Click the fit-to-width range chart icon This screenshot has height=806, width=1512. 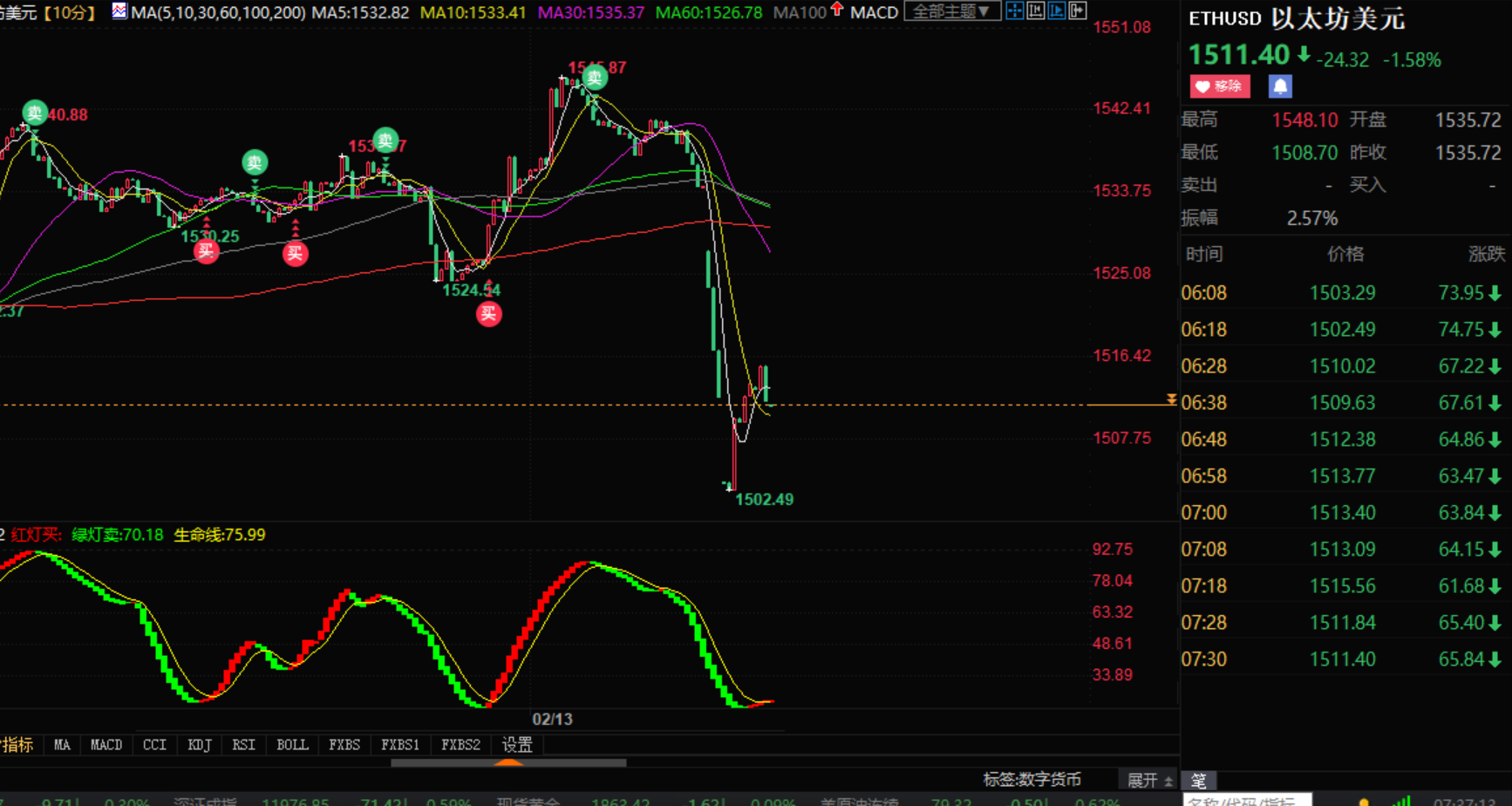(x=1036, y=11)
